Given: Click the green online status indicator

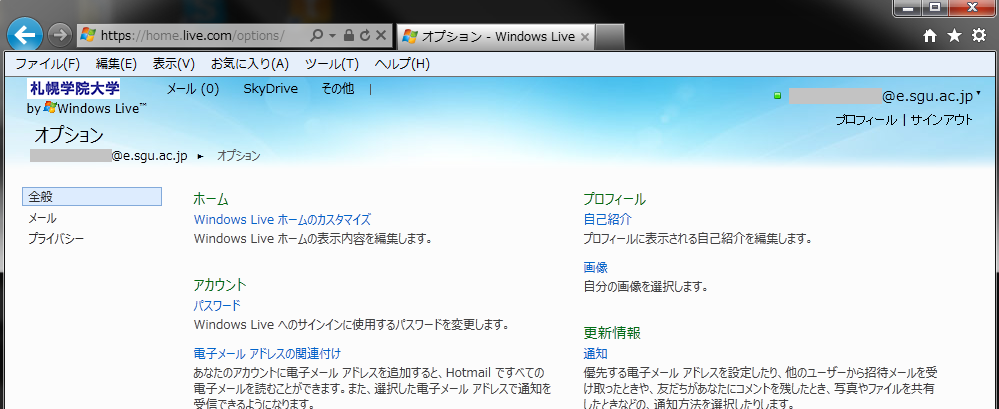Looking at the screenshot, I should pyautogui.click(x=777, y=96).
